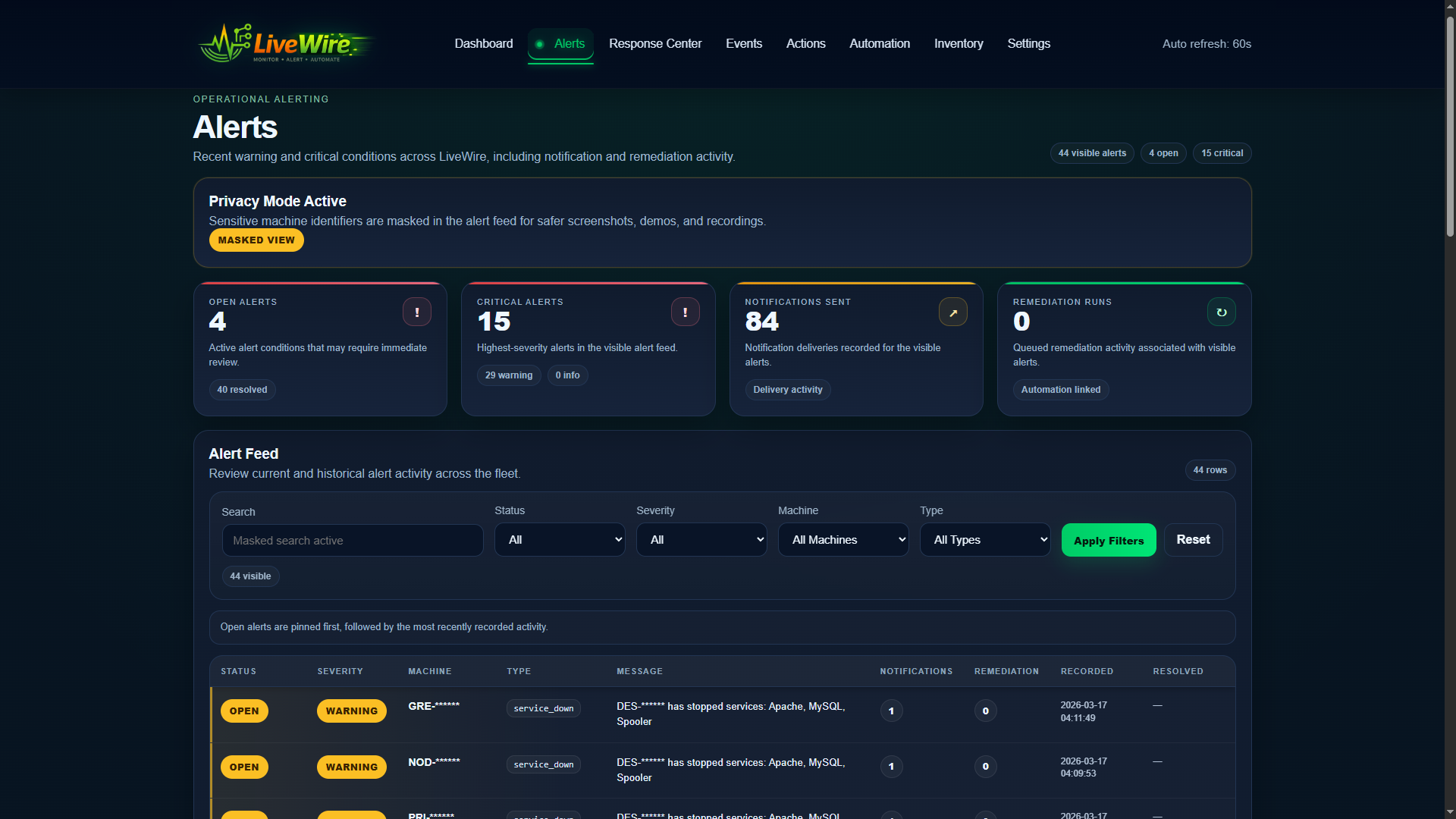This screenshot has width=1456, height=819.
Task: Click the Reset filters button
Action: [x=1193, y=540]
